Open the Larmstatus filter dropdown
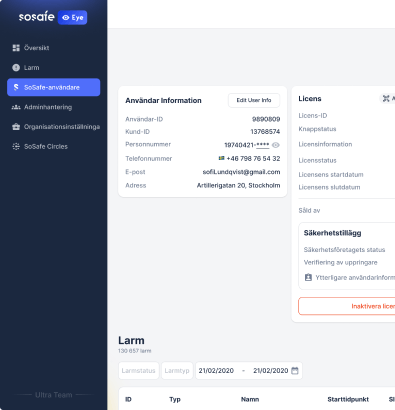 tap(139, 370)
